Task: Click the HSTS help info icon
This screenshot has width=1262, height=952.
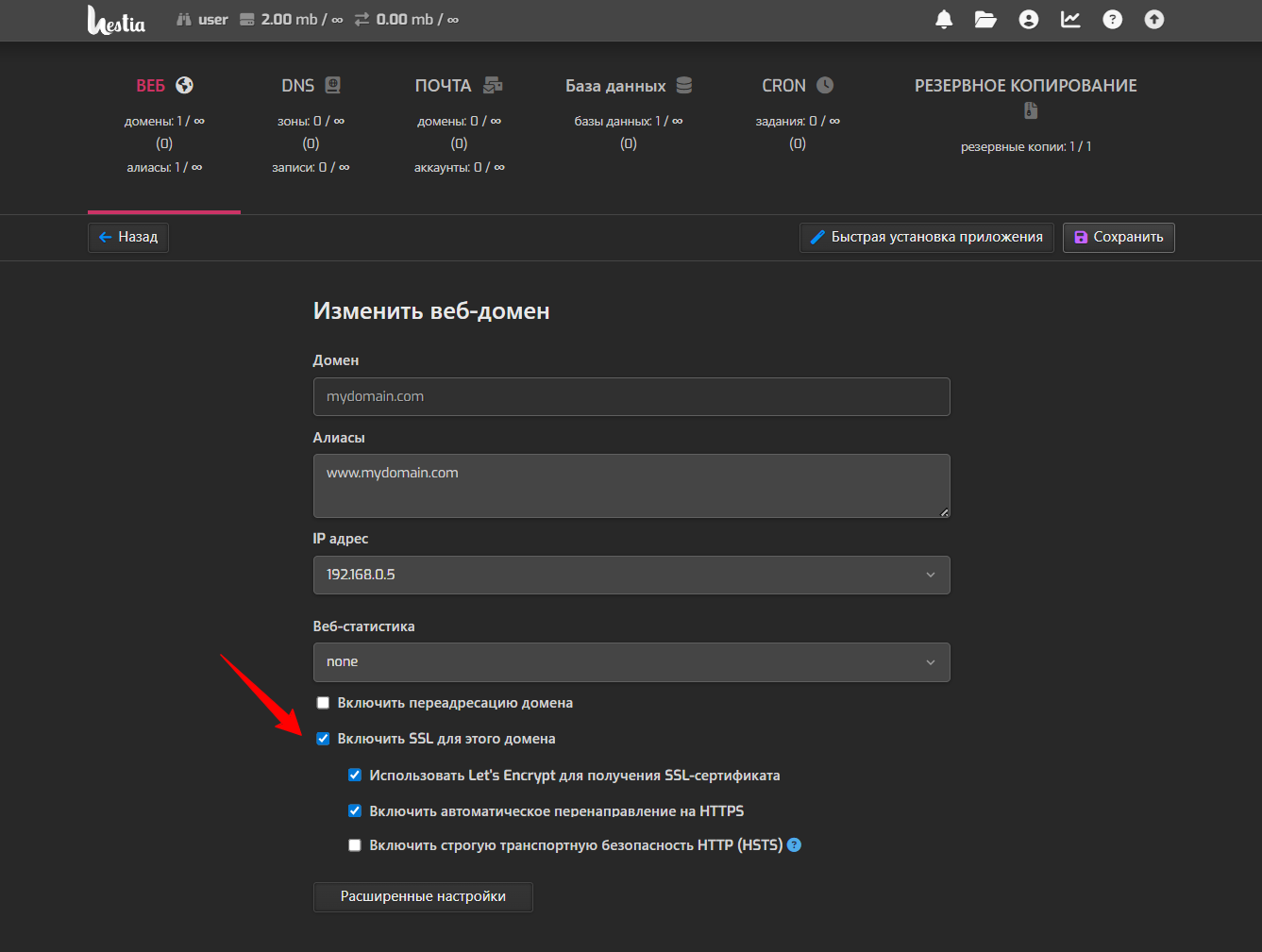Action: point(794,844)
